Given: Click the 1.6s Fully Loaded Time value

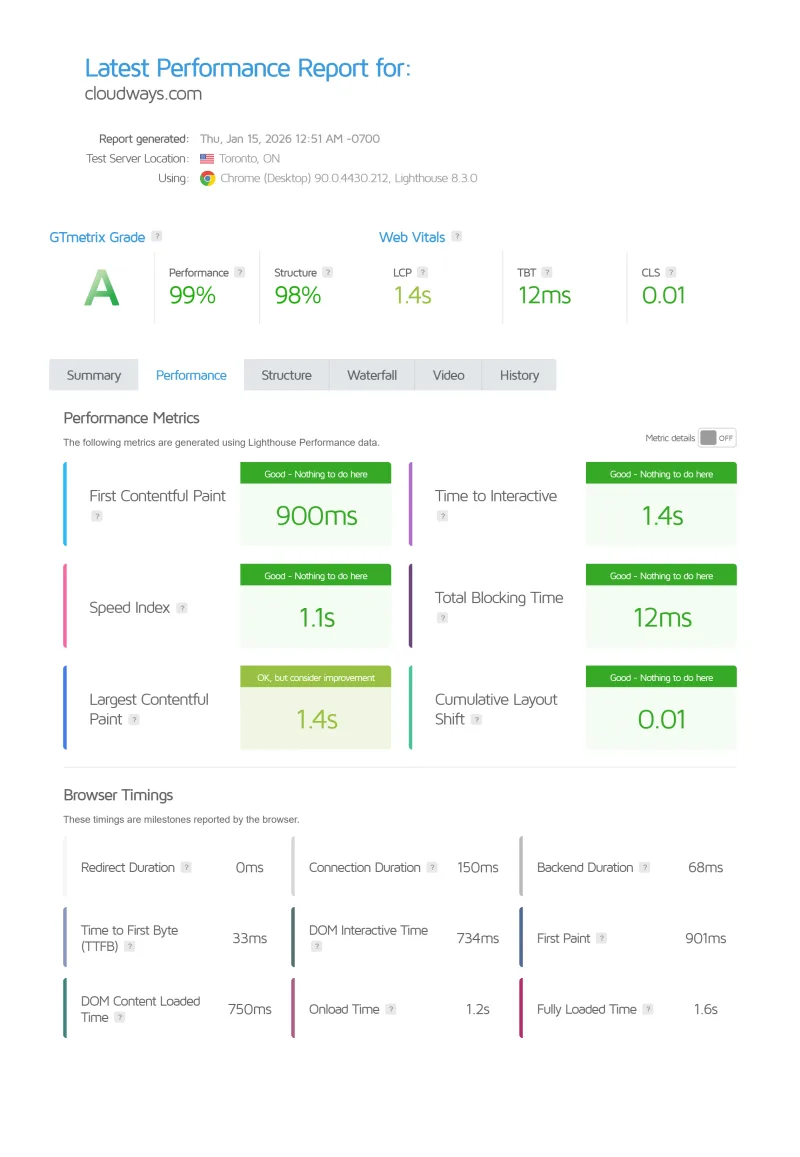Looking at the screenshot, I should (706, 1009).
